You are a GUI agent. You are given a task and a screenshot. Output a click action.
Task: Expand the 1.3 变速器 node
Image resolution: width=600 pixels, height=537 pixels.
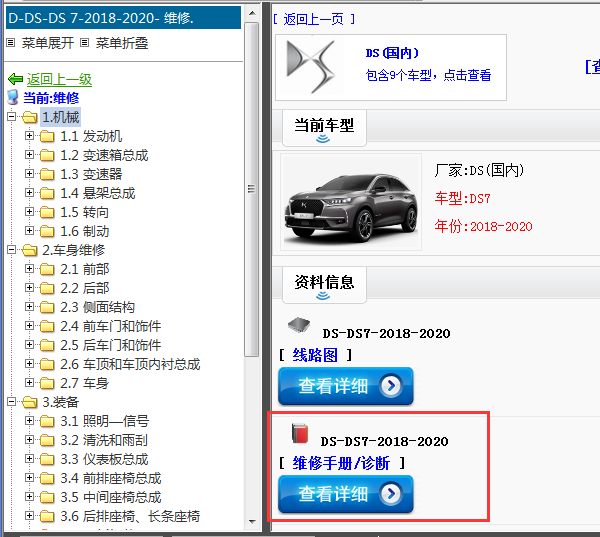(x=29, y=173)
